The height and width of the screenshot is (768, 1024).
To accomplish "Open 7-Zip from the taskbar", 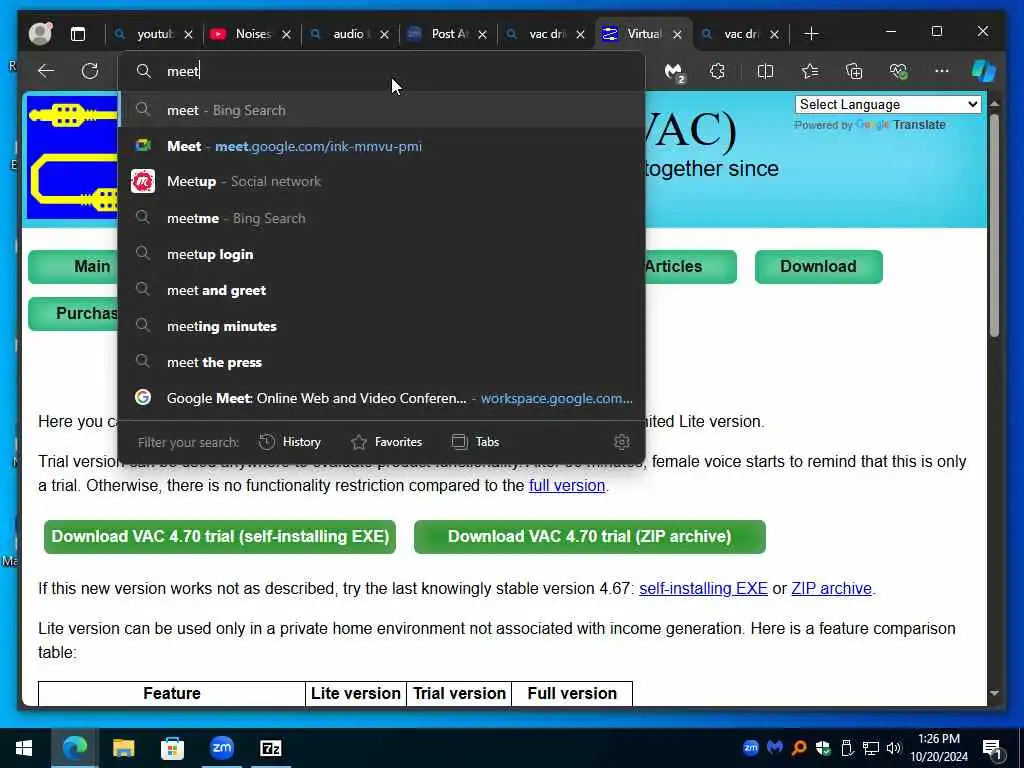I will [x=270, y=748].
